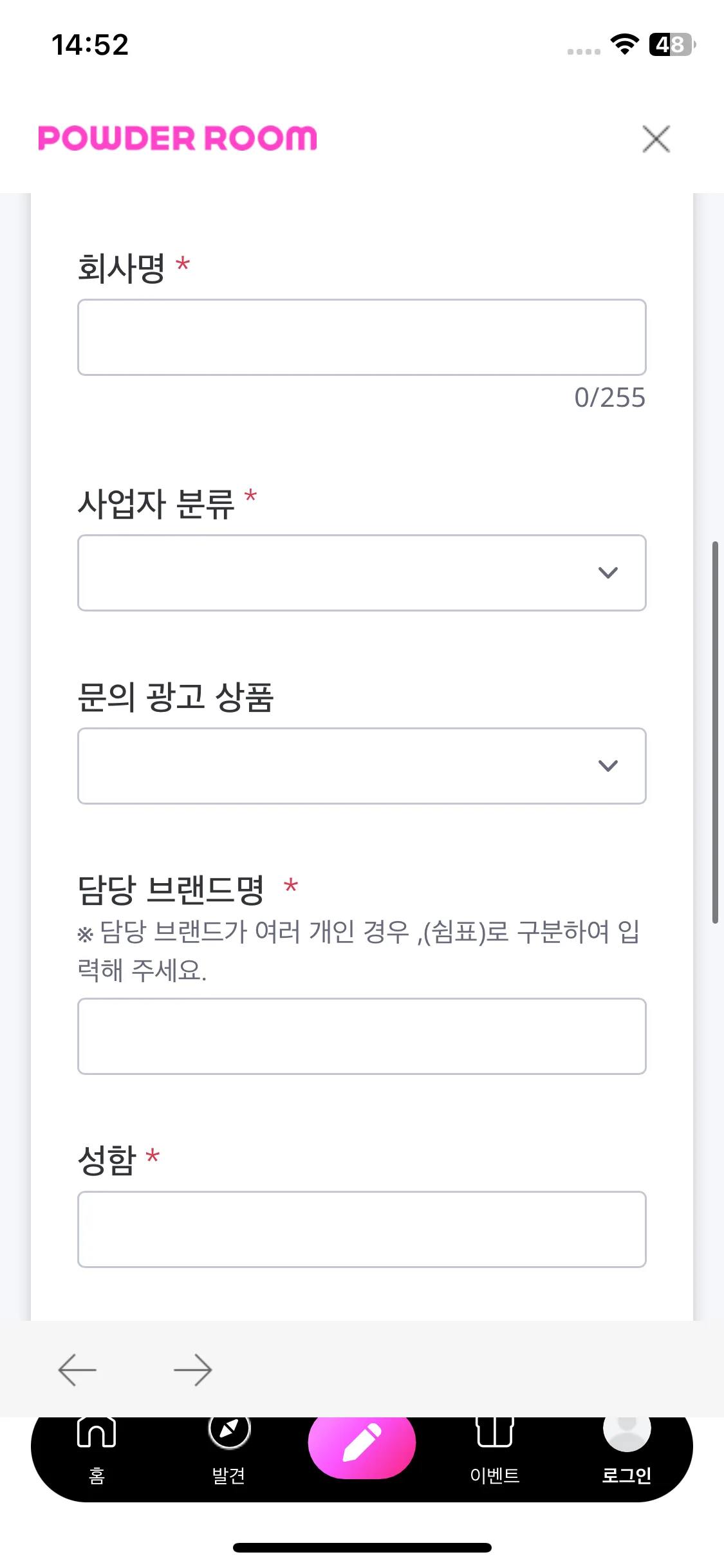Focus the 성함 input field
This screenshot has width=724, height=1568.
point(362,1229)
